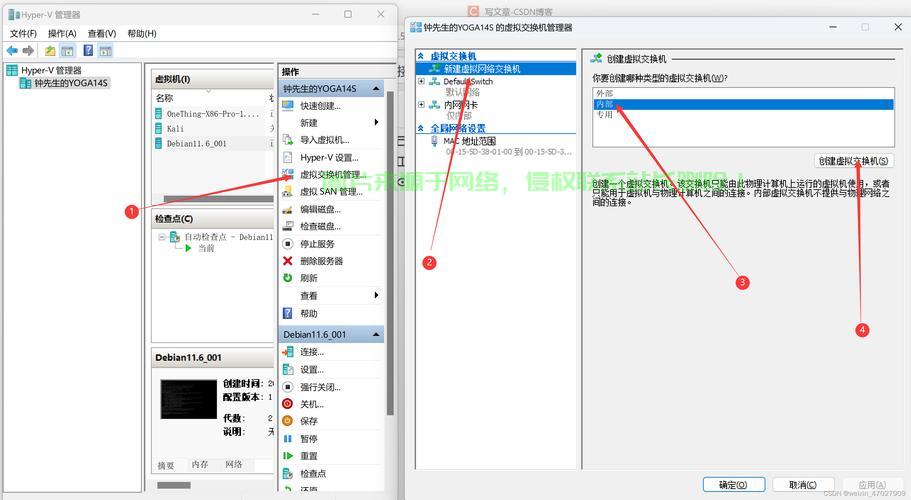The image size is (911, 500).
Task: Click 当前 checkpoint entry
Action: click(x=206, y=248)
